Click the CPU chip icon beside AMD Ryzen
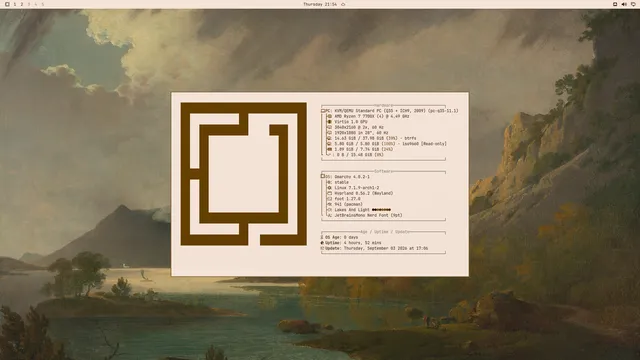640x360 pixels. [x=329, y=116]
